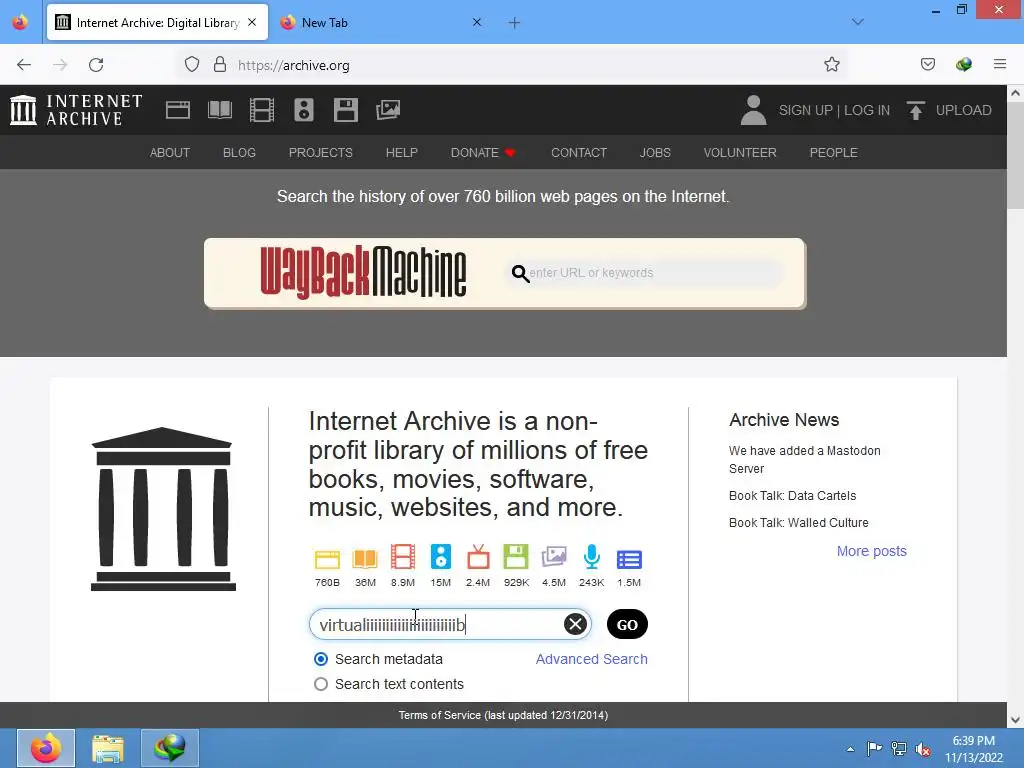1024x768 pixels.
Task: Open the JOBS menu item
Action: pyautogui.click(x=655, y=152)
